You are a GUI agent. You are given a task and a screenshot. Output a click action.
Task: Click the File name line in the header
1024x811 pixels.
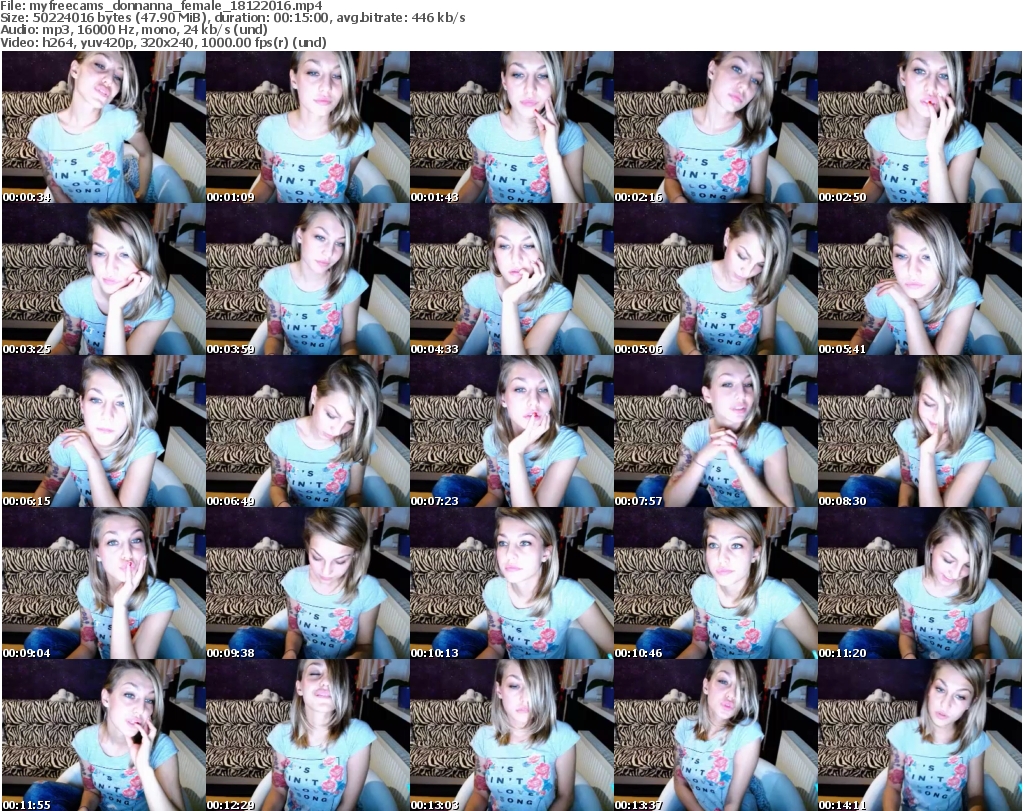(161, 6)
